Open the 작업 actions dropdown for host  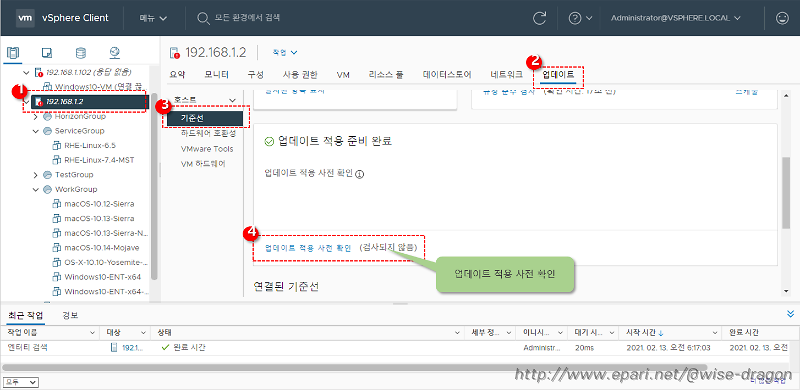pos(285,52)
